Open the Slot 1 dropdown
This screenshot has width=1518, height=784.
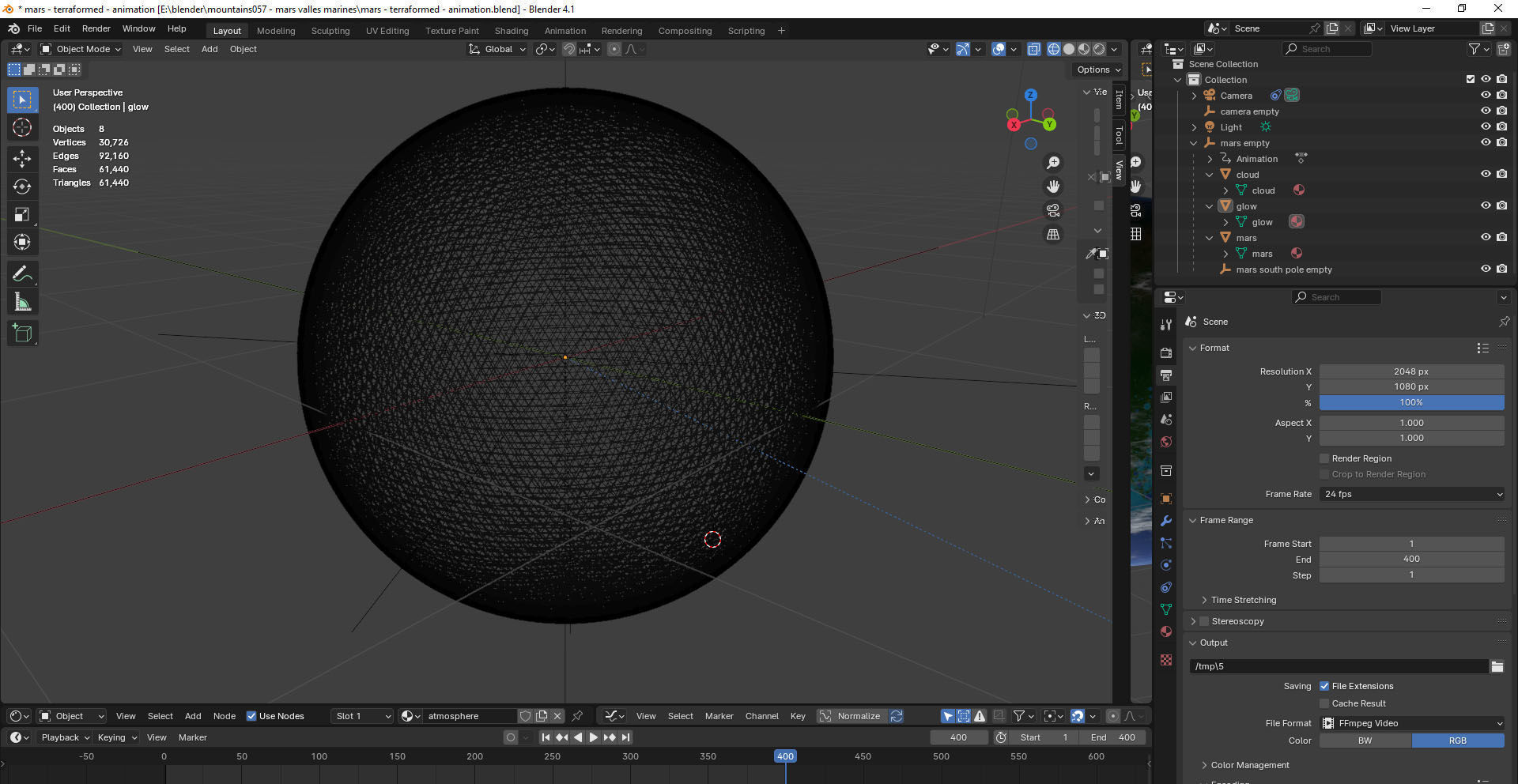coord(362,716)
